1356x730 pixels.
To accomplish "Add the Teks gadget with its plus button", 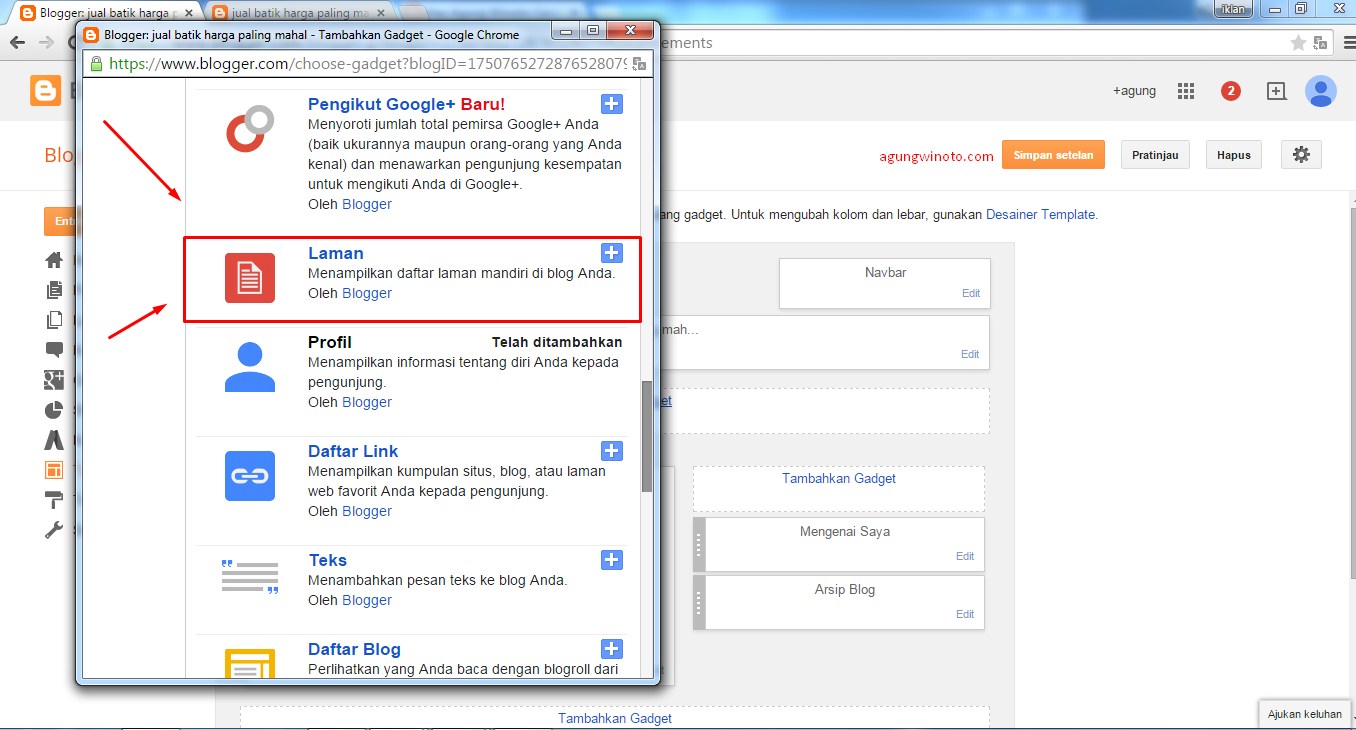I will click(x=612, y=560).
